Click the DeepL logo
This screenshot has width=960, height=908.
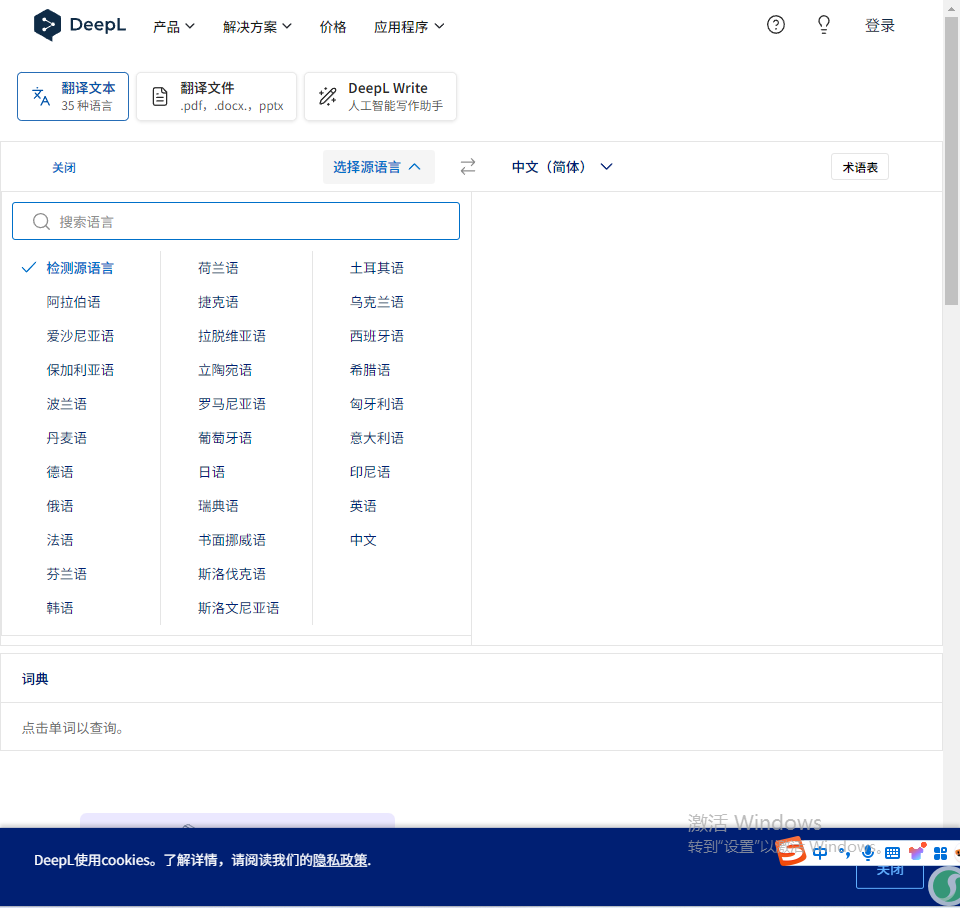coord(80,25)
